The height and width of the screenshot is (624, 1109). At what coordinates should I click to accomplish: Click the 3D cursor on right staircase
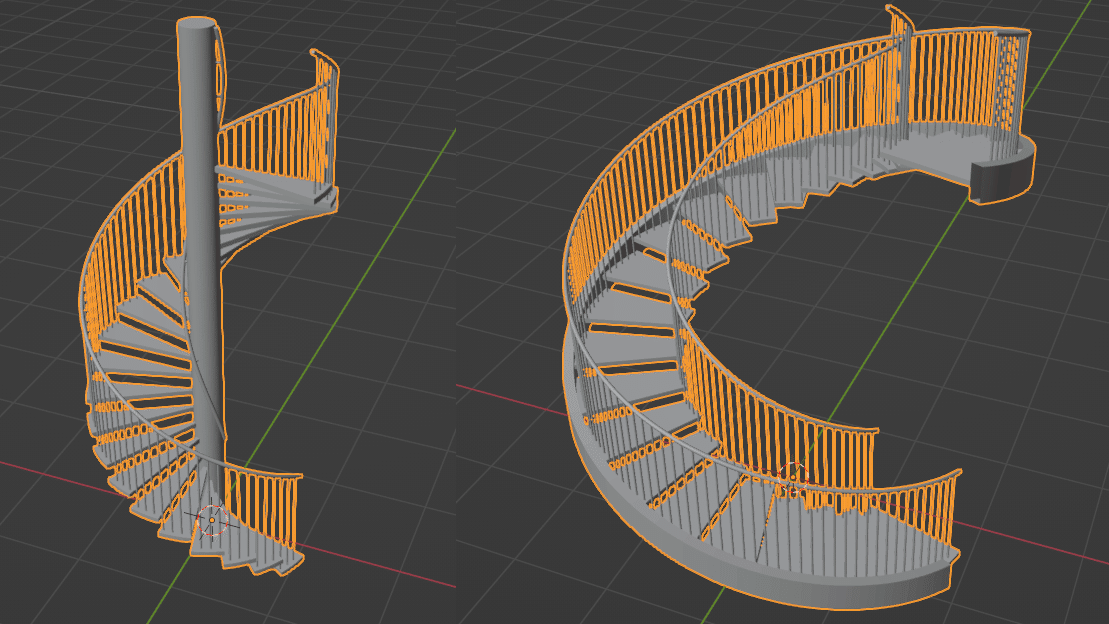(x=794, y=480)
